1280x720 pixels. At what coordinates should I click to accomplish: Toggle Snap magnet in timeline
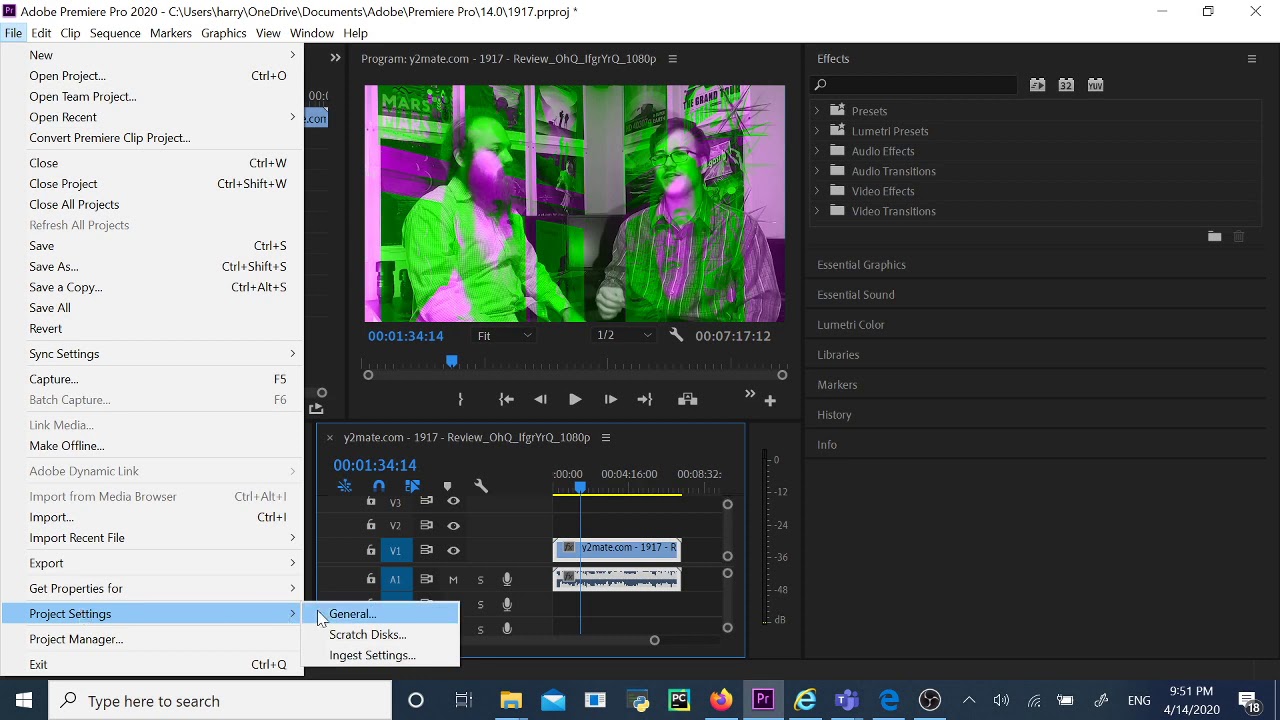tap(379, 486)
